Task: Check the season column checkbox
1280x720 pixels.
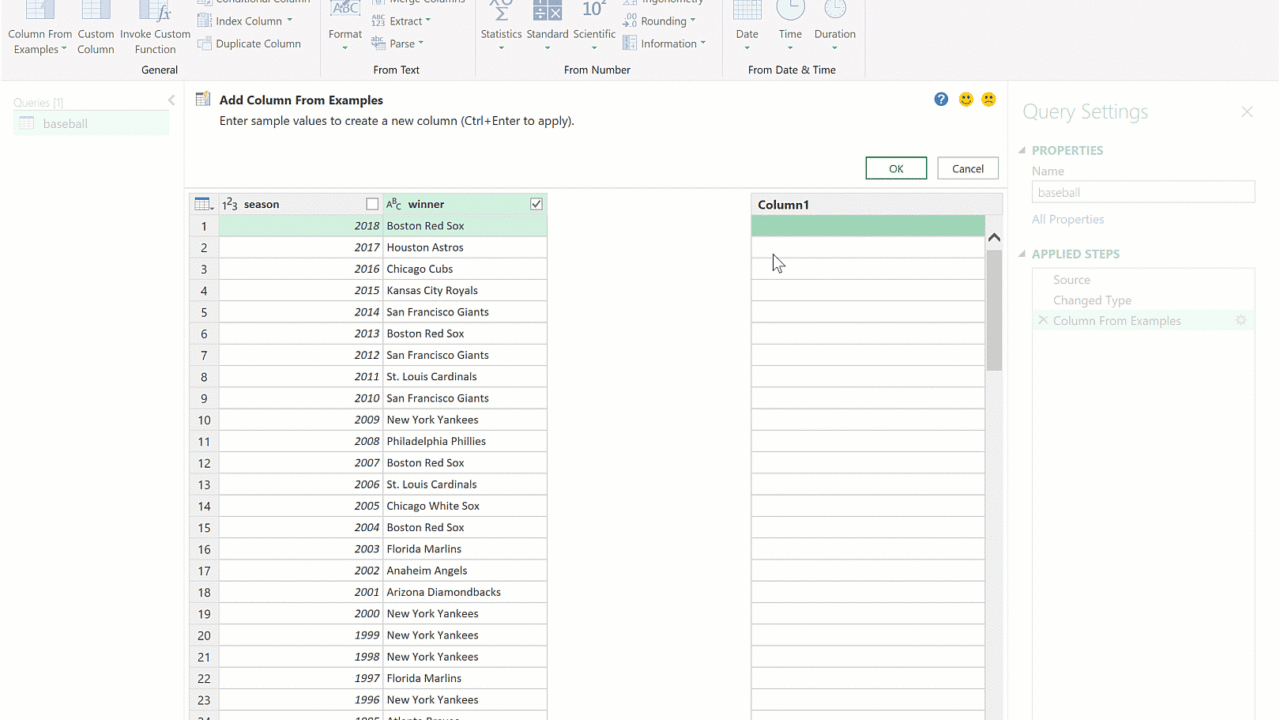Action: tap(372, 204)
